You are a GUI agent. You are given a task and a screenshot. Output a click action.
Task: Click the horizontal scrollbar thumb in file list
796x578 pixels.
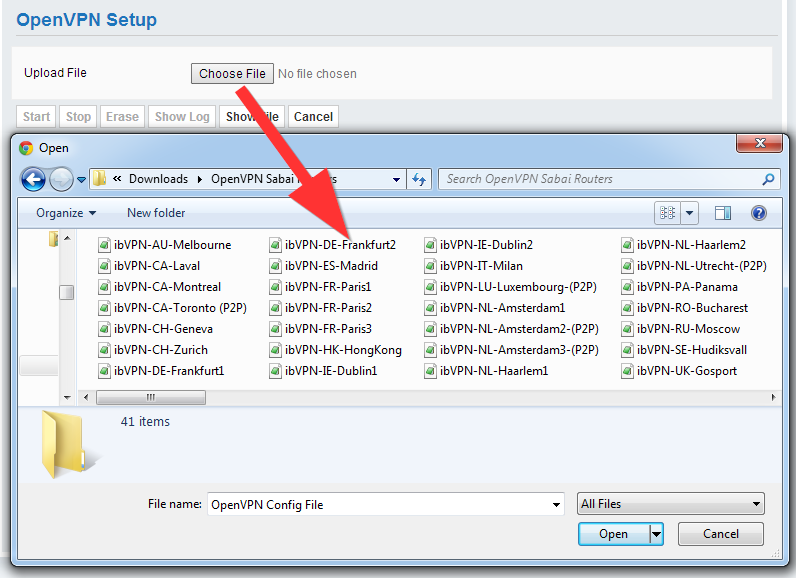151,397
